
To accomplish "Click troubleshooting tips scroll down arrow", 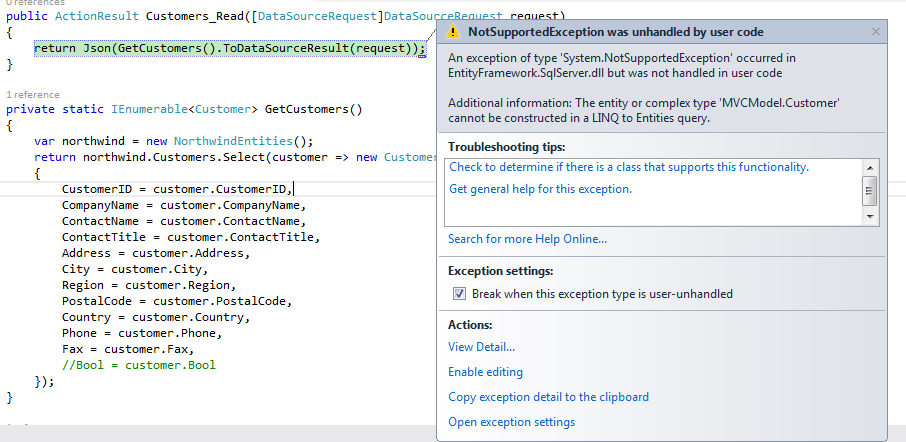I will pyautogui.click(x=870, y=216).
